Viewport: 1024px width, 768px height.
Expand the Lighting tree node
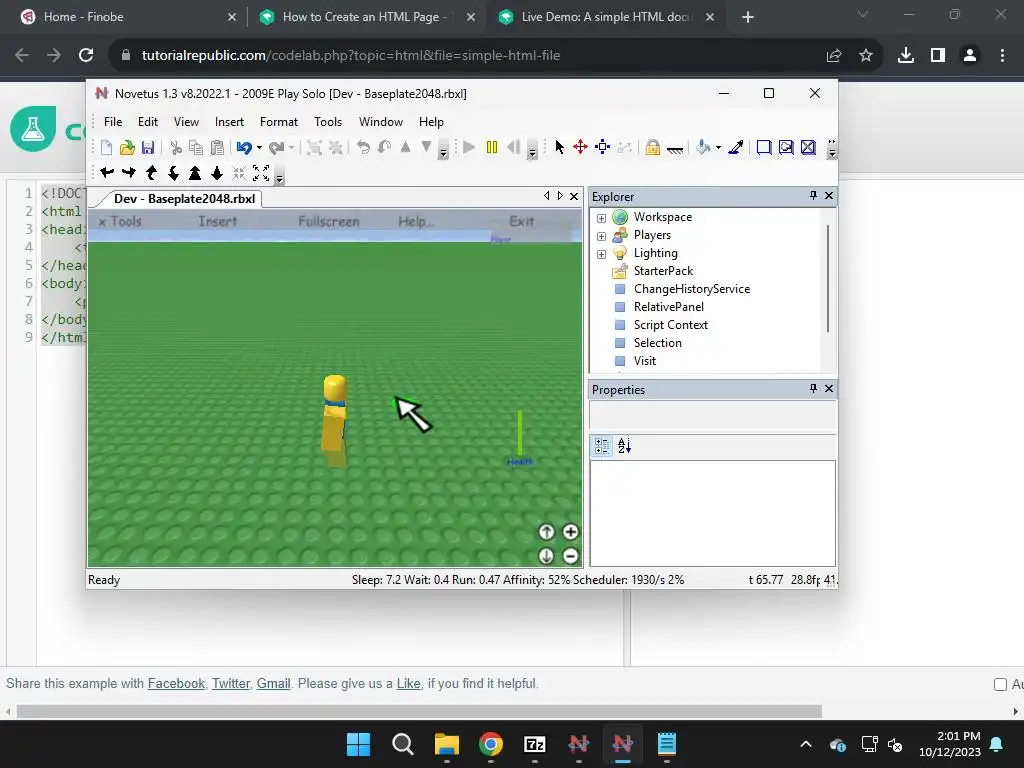601,253
